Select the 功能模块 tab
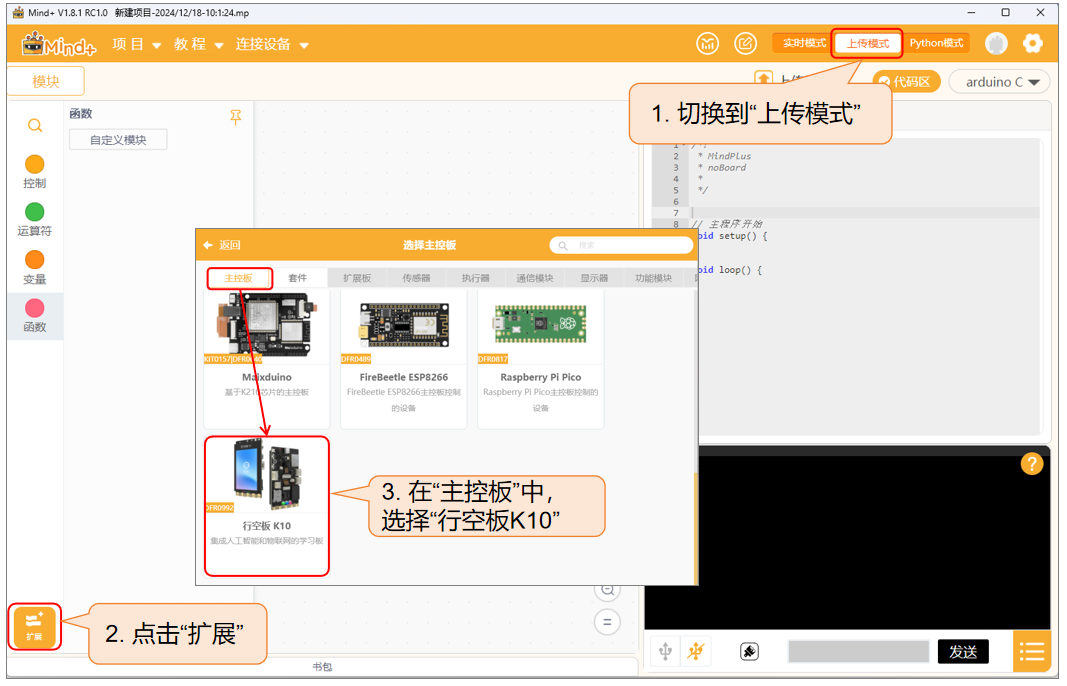Image resolution: width=1067 pixels, height=686 pixels. (x=653, y=278)
